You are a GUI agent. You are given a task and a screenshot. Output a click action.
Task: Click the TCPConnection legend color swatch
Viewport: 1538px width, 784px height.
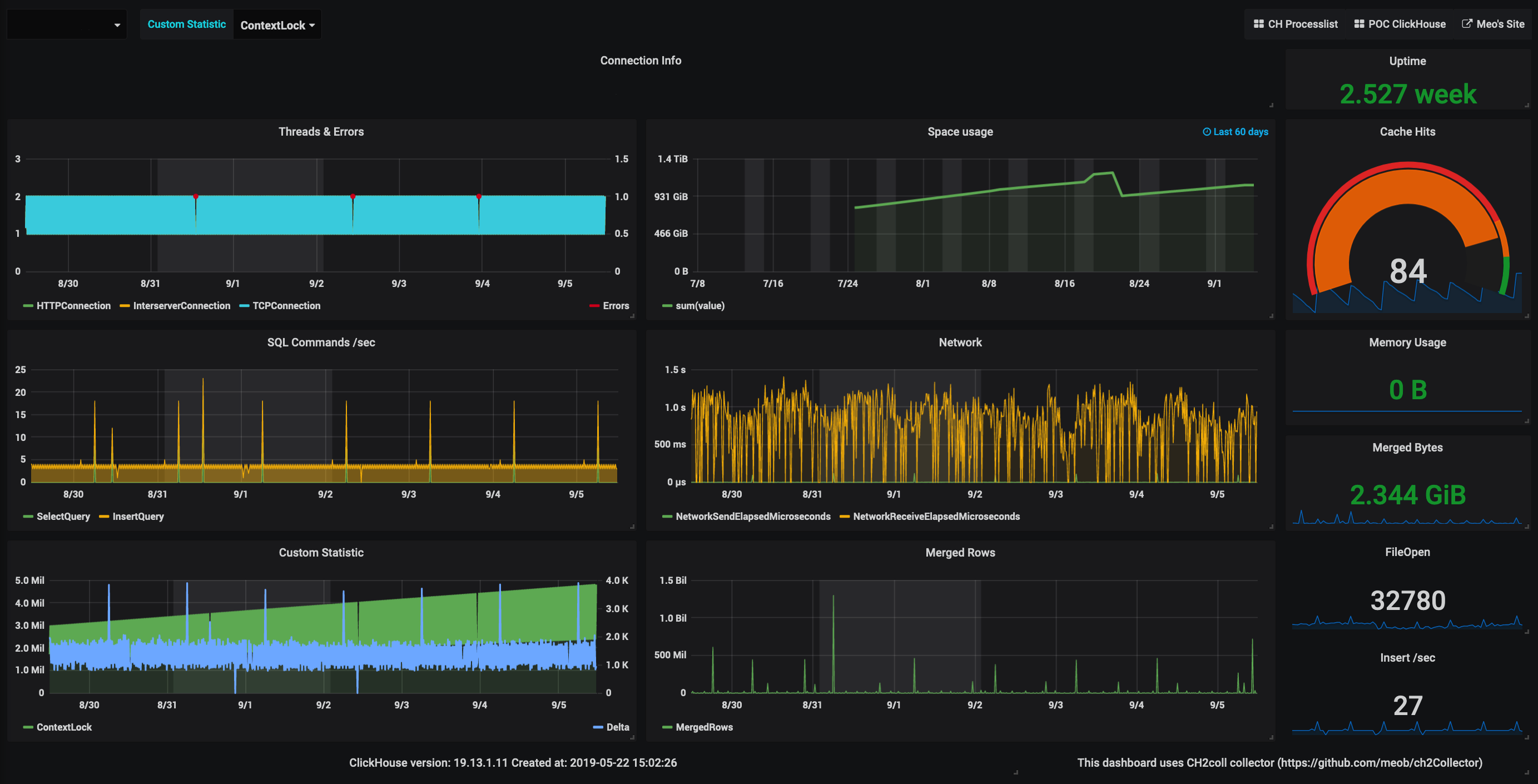coord(244,306)
